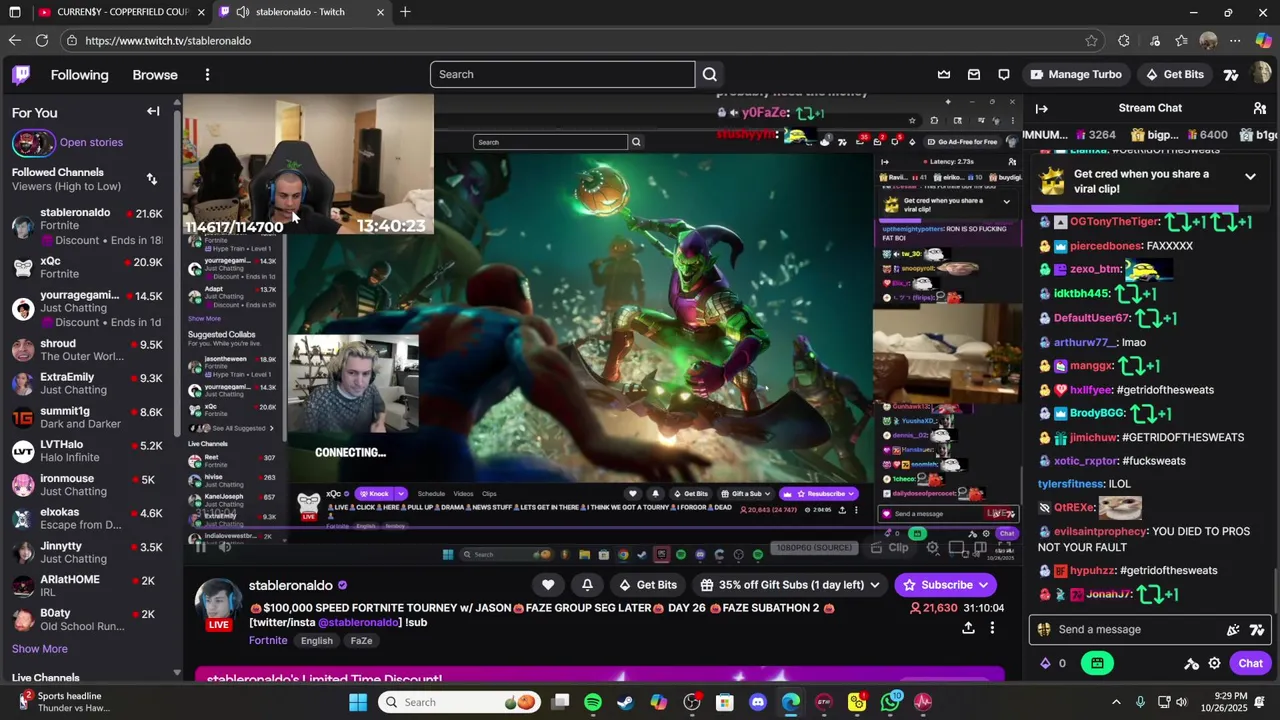1280x720 pixels.
Task: Open the chat celebration party icon
Action: point(1233,630)
